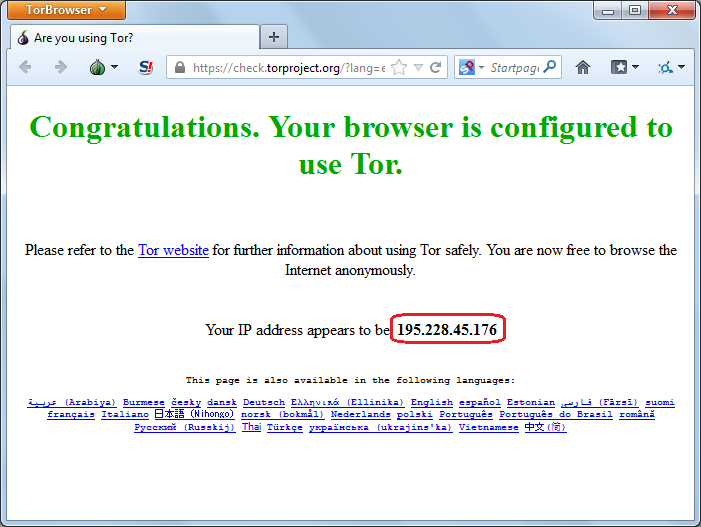Open the Tor website link
The width and height of the screenshot is (701, 527).
click(x=173, y=250)
